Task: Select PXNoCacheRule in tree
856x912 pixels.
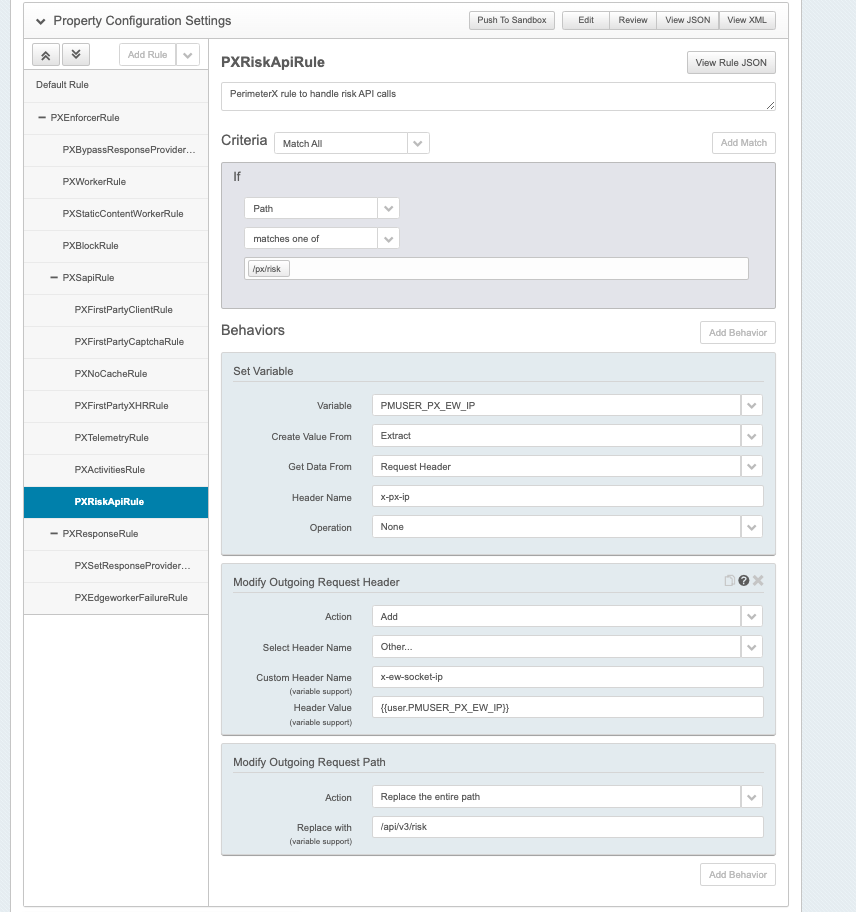Action: pos(116,373)
